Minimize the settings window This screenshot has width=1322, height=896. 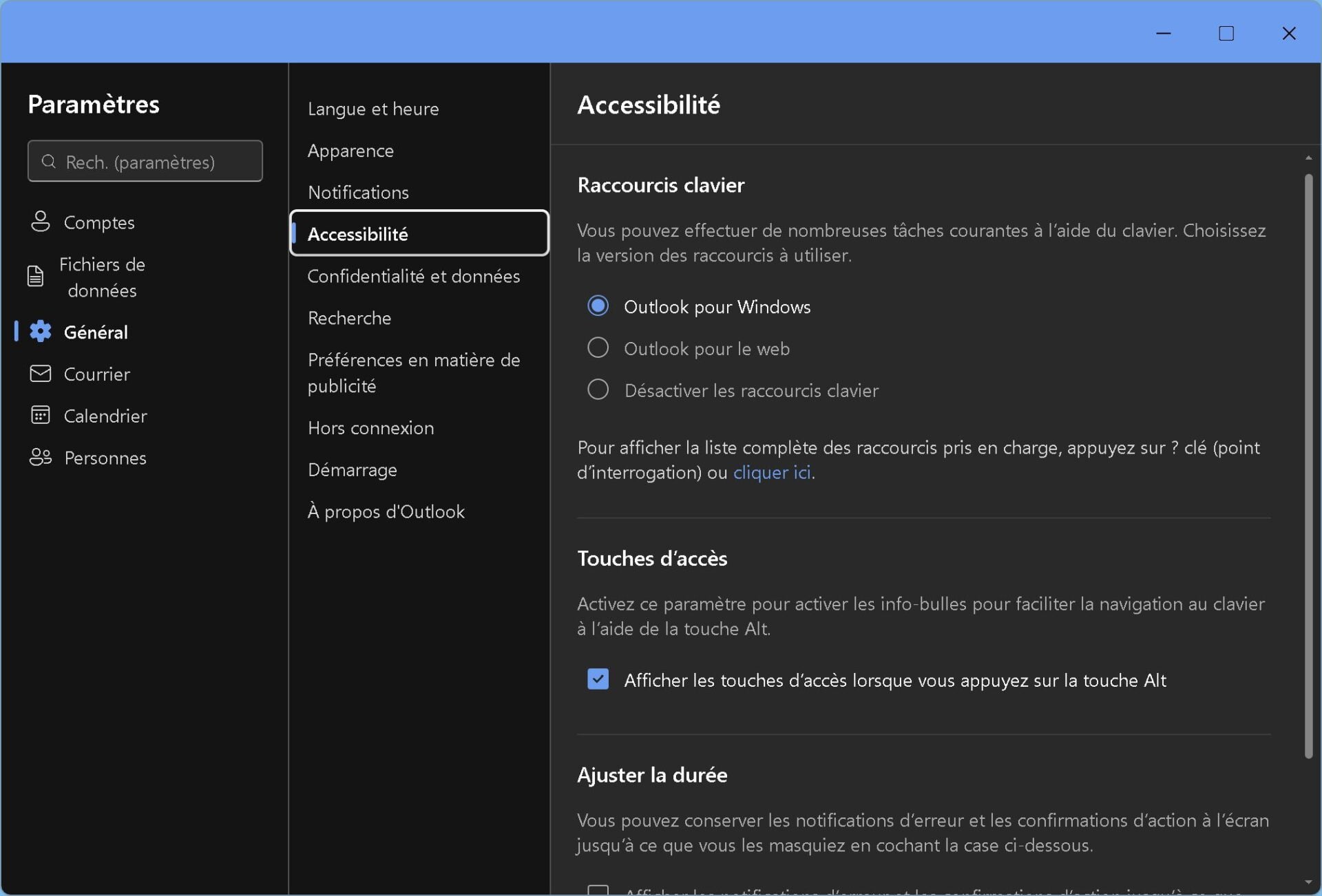tap(1164, 33)
